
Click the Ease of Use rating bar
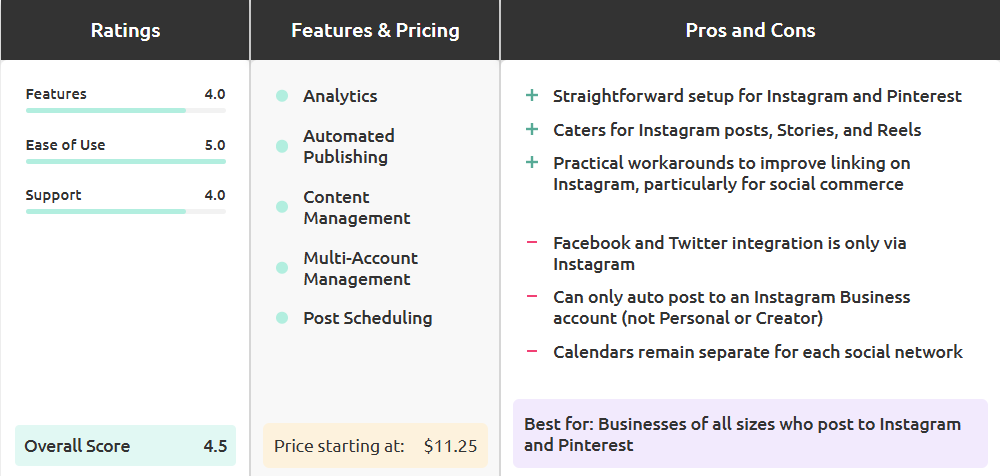tap(125, 161)
